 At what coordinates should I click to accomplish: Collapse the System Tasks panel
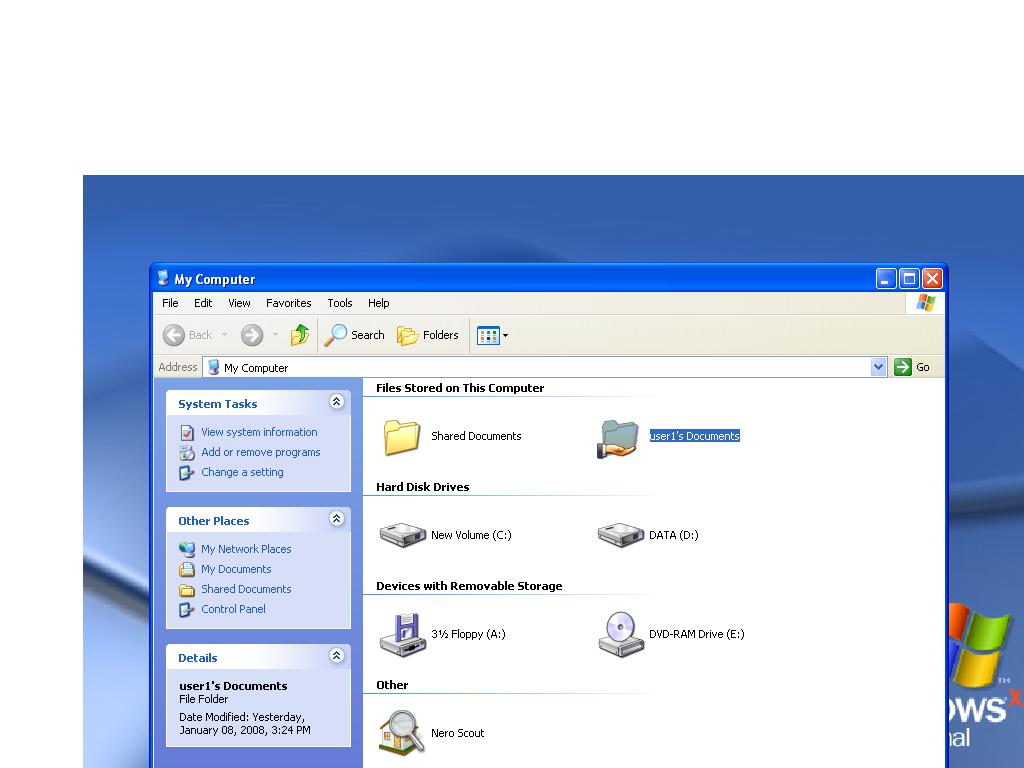pos(336,402)
